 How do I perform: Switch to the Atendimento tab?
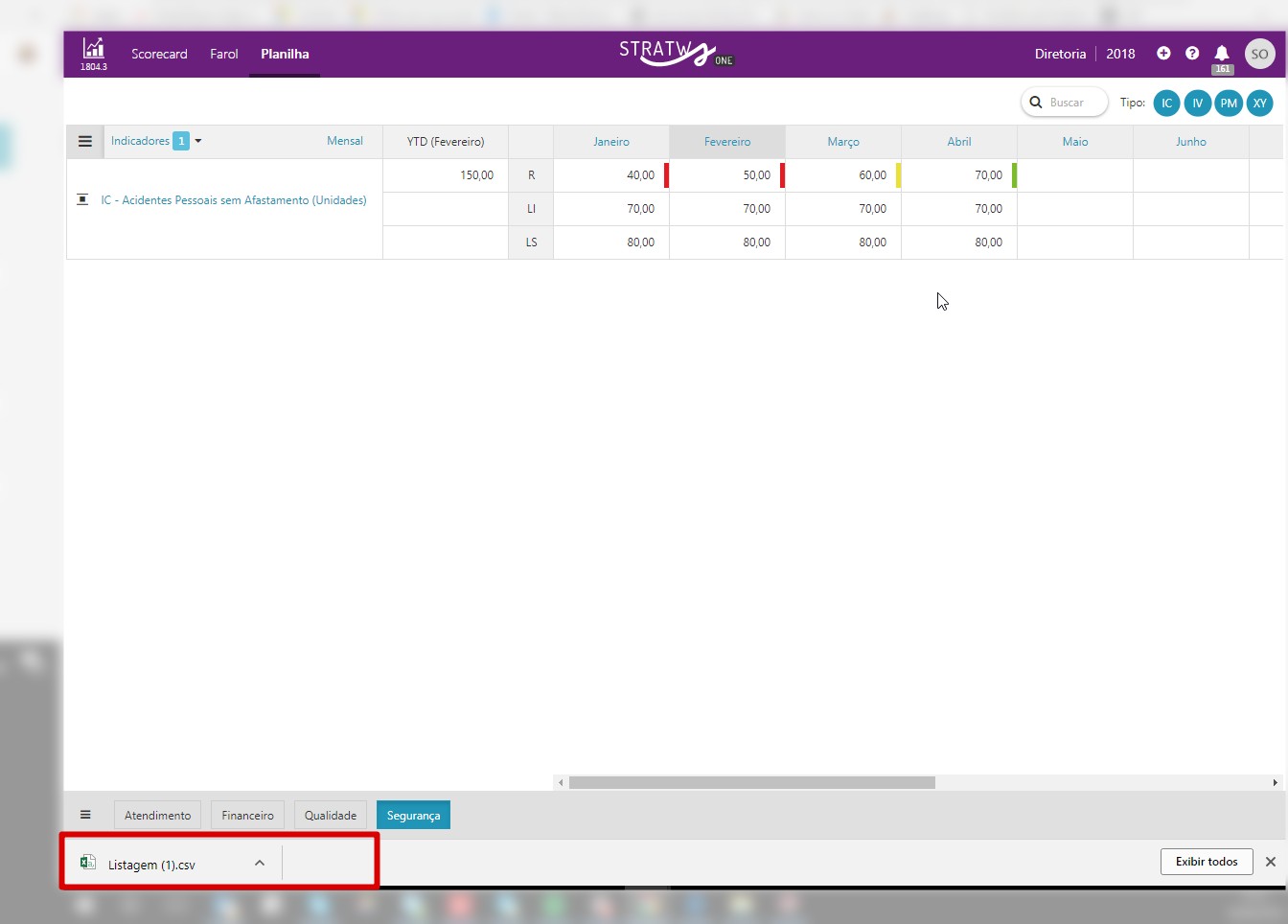point(158,815)
